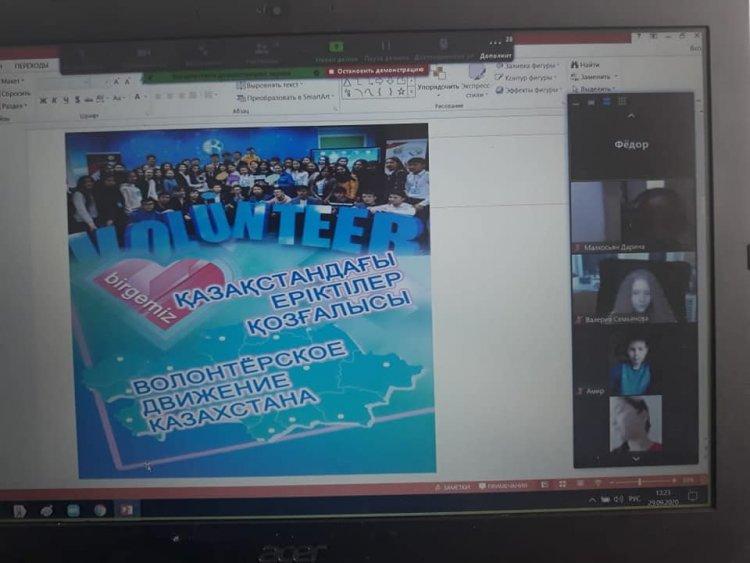Open the volume control in system tray
The width and height of the screenshot is (750, 563).
(618, 499)
